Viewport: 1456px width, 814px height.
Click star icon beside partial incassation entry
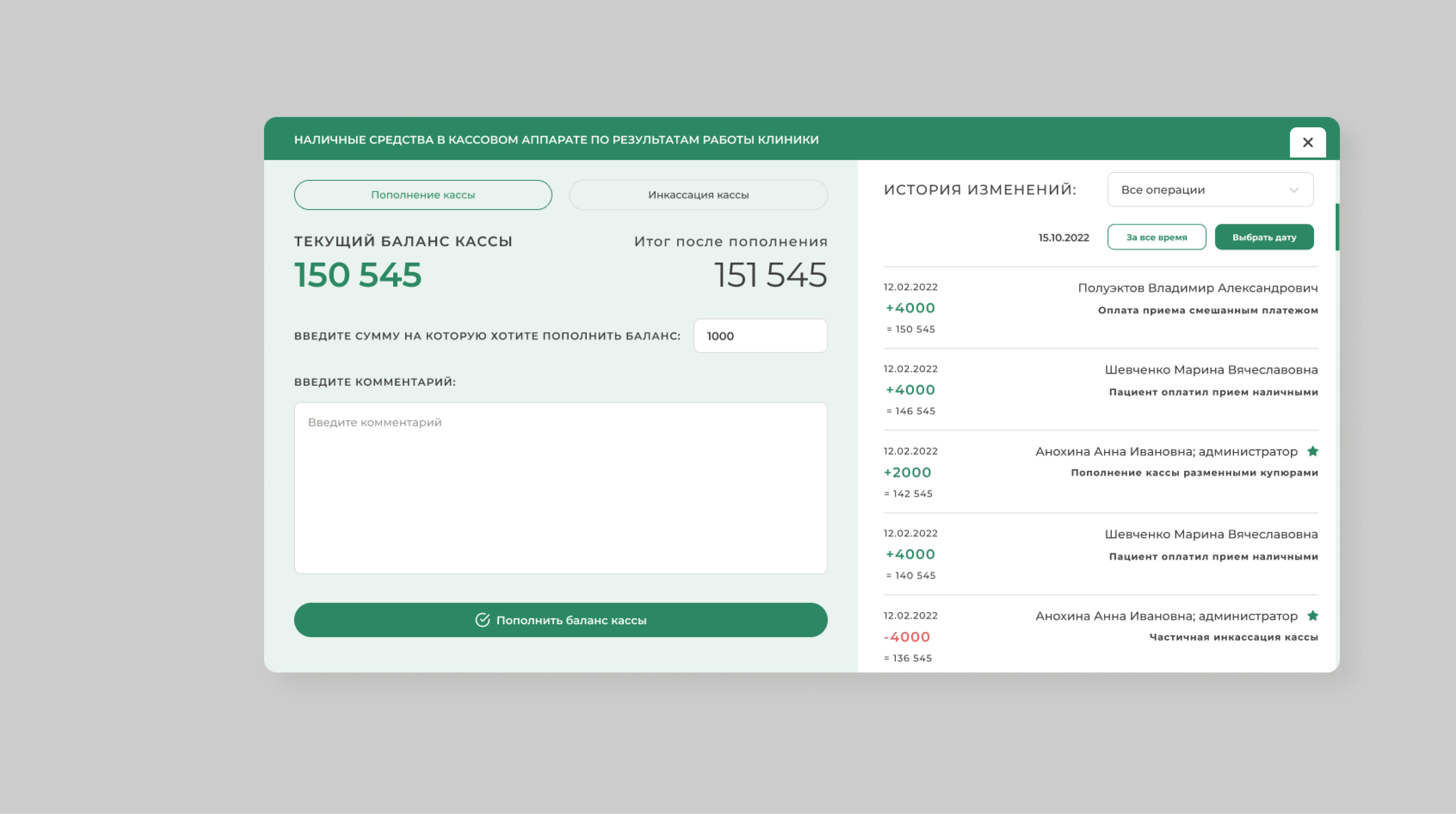[1312, 615]
